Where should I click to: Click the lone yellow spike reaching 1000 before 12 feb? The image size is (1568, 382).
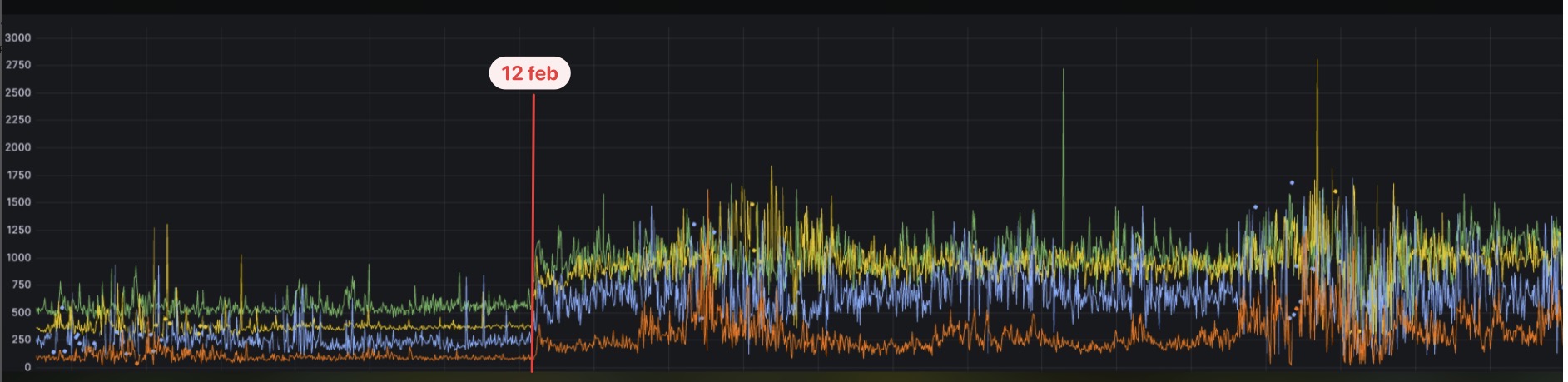click(241, 257)
